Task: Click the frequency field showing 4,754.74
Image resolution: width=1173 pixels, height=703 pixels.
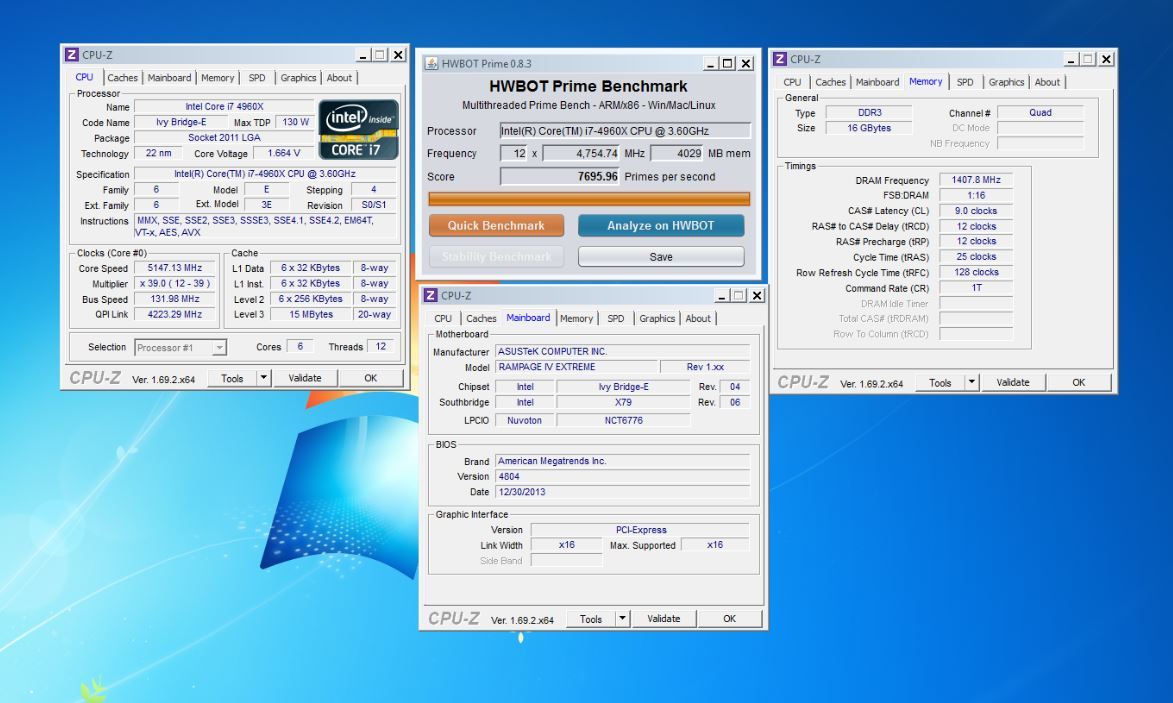Action: coord(581,153)
